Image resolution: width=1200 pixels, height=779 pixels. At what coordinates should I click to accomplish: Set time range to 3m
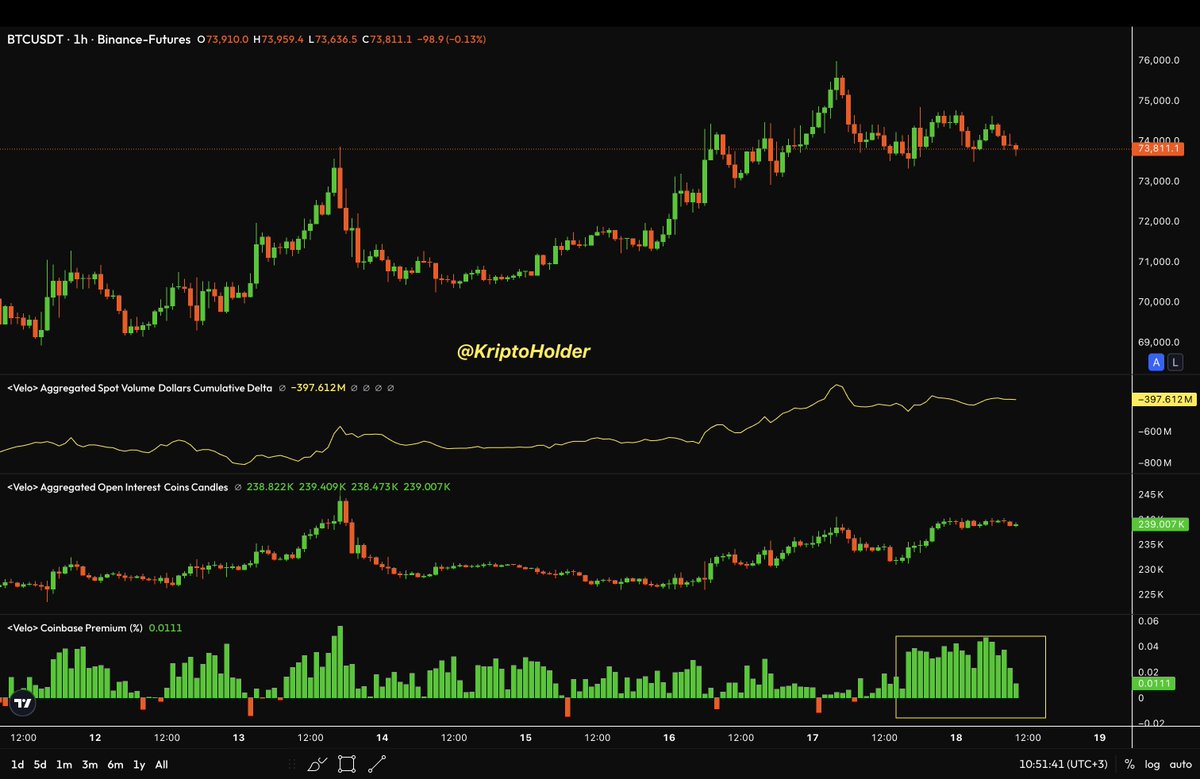(x=90, y=764)
